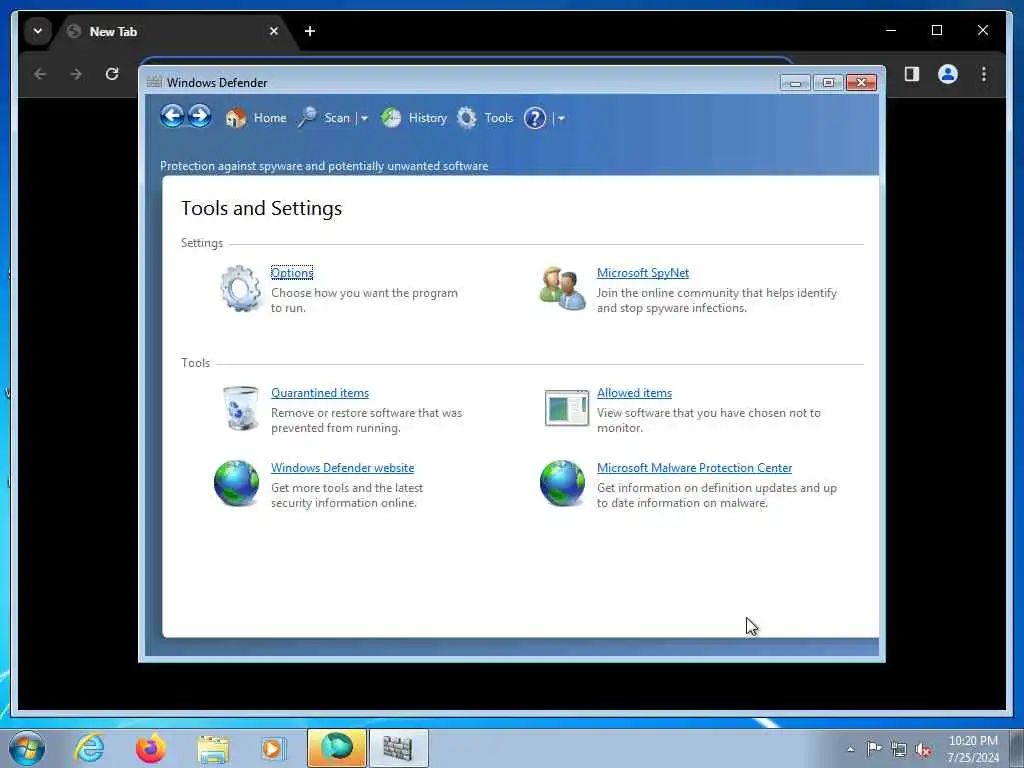Click the Options gear icon
The height and width of the screenshot is (768, 1024).
241,288
